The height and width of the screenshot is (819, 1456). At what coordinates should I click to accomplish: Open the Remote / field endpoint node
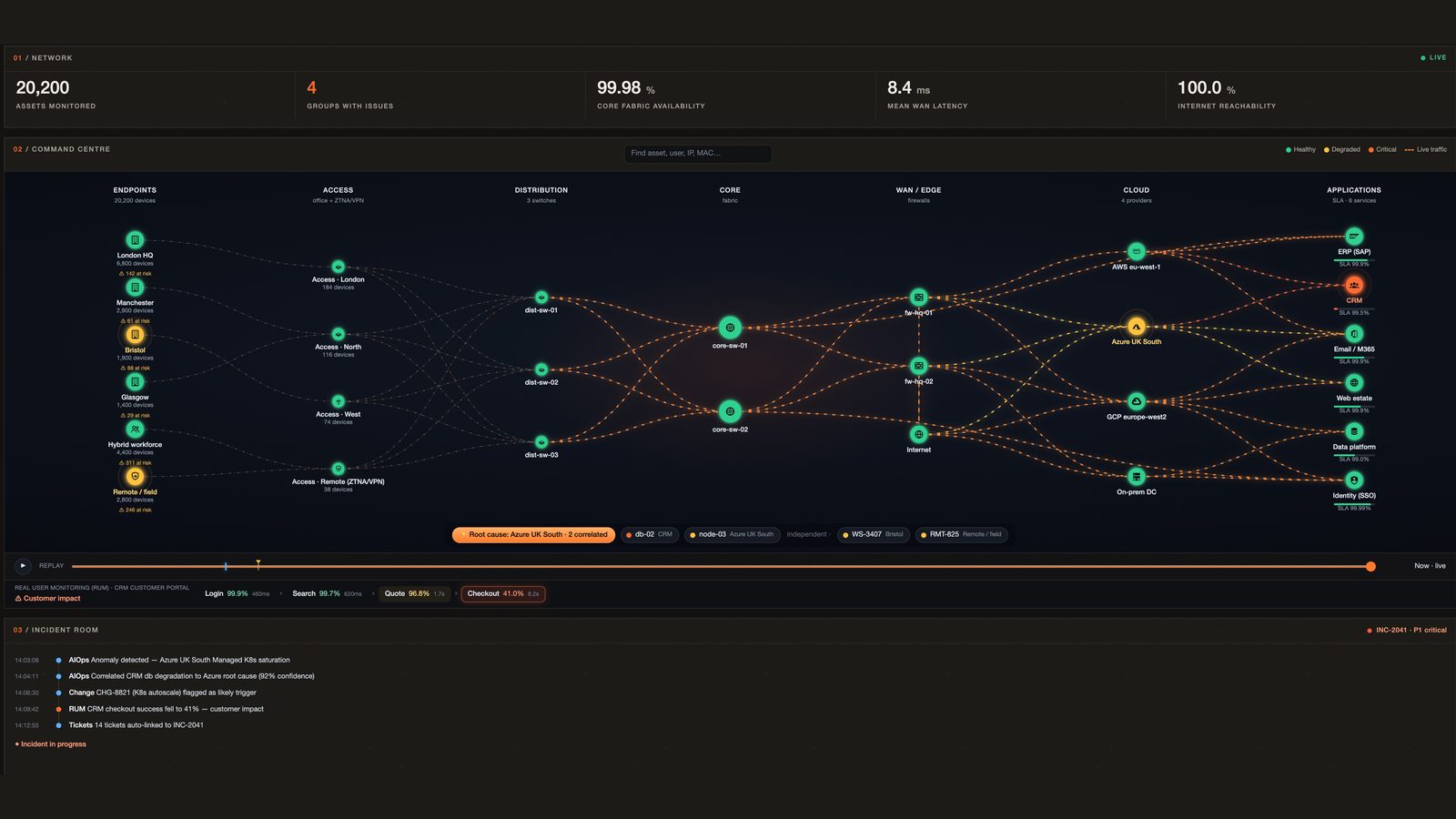135,477
